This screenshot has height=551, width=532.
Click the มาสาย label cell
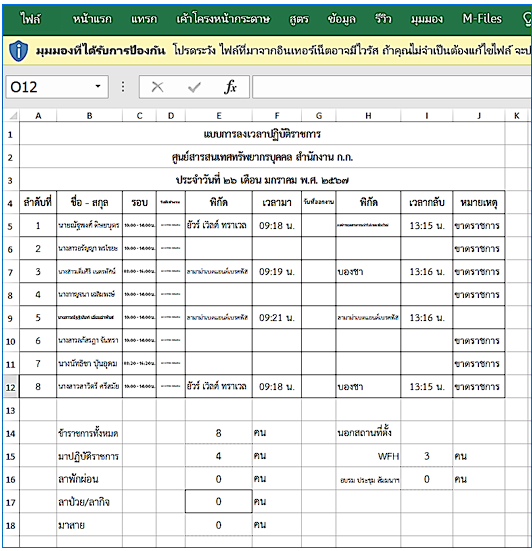pyautogui.click(x=90, y=525)
